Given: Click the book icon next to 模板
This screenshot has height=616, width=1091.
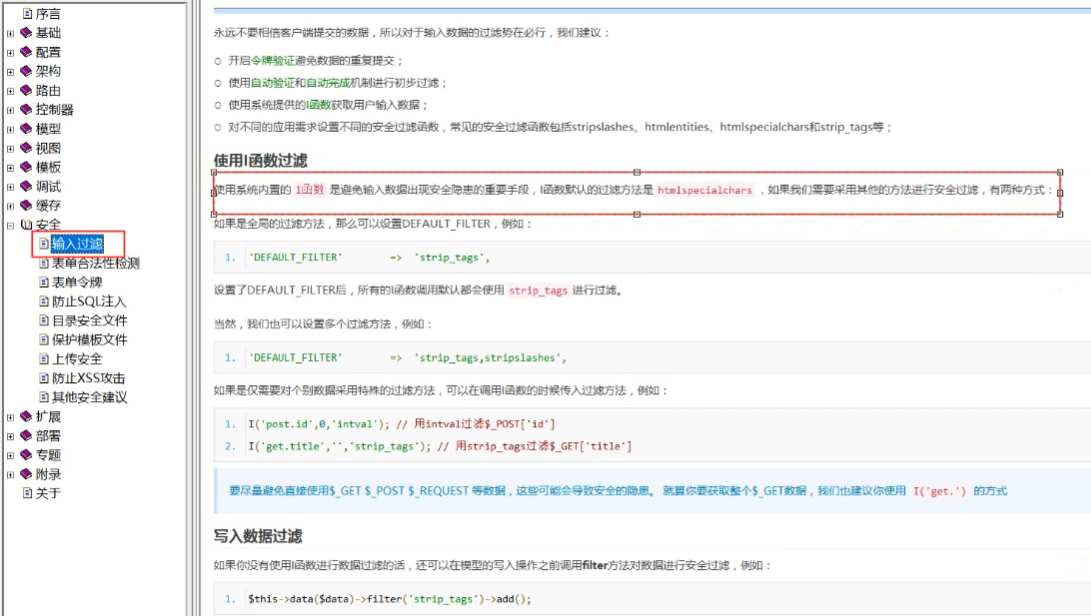Looking at the screenshot, I should pos(26,167).
